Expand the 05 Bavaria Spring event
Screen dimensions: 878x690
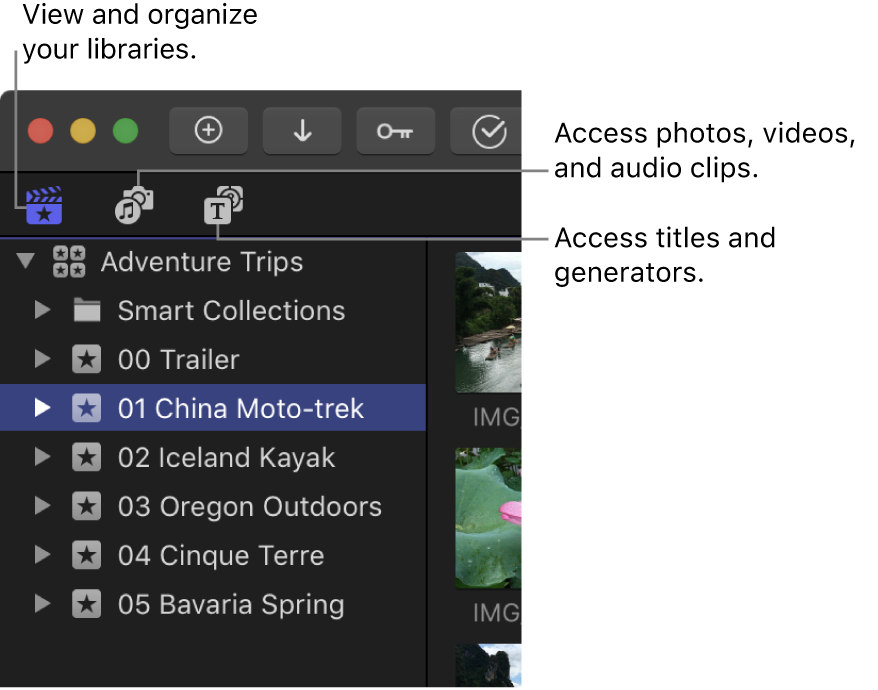41,604
